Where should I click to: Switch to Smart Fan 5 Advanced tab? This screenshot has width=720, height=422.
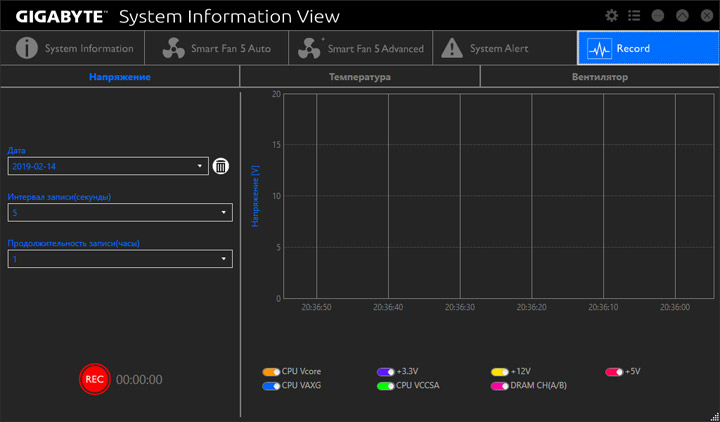360,48
